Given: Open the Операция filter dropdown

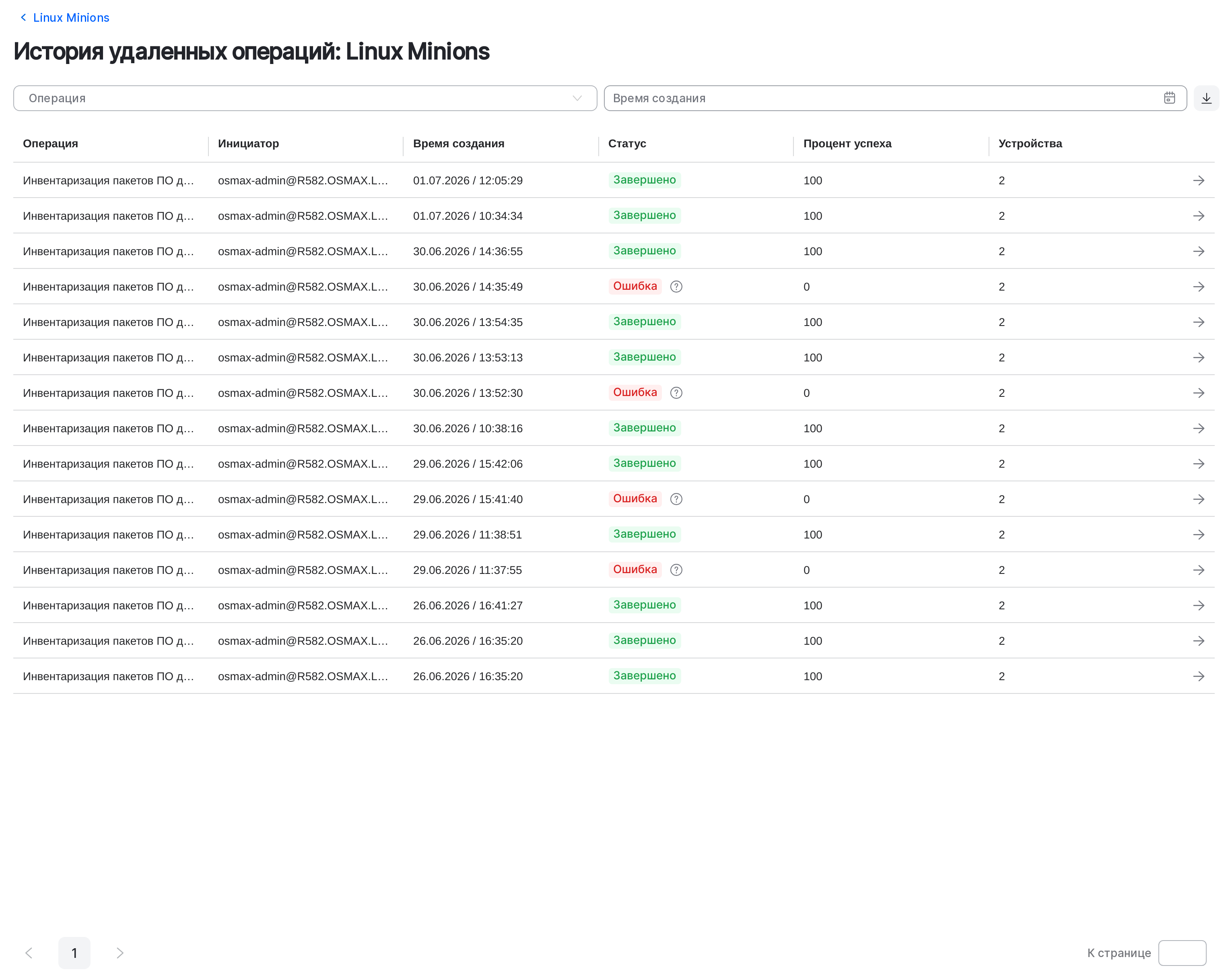Looking at the screenshot, I should point(305,98).
